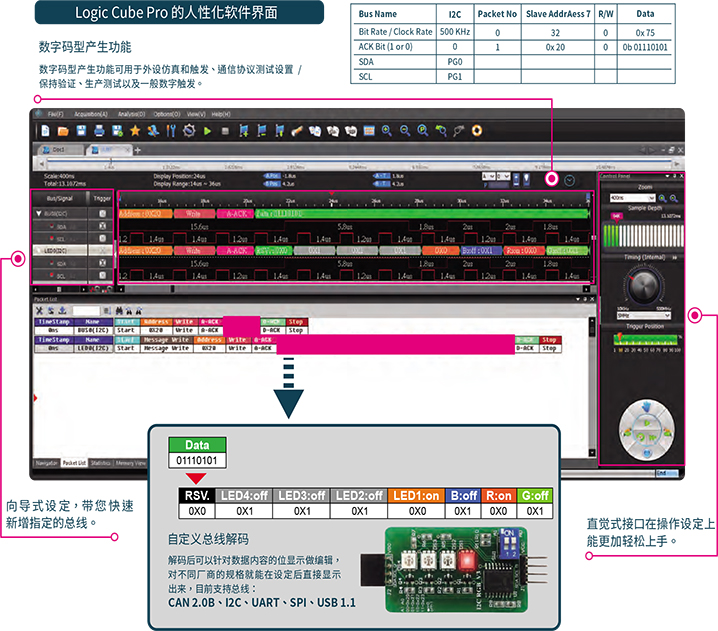Click the Zoom In magnifier in toolbar

[x=387, y=131]
